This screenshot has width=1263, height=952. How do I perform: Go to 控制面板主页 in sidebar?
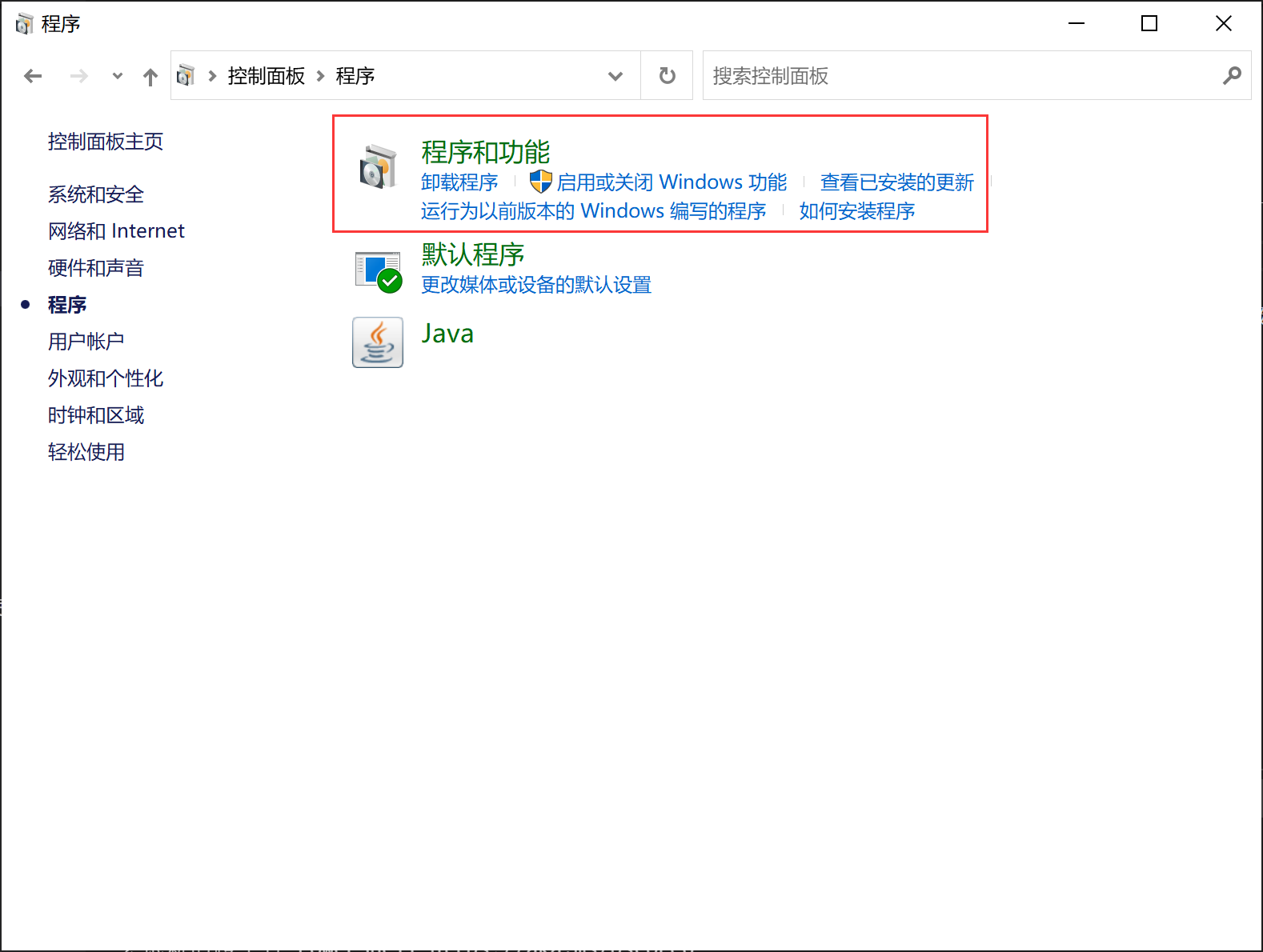point(106,142)
